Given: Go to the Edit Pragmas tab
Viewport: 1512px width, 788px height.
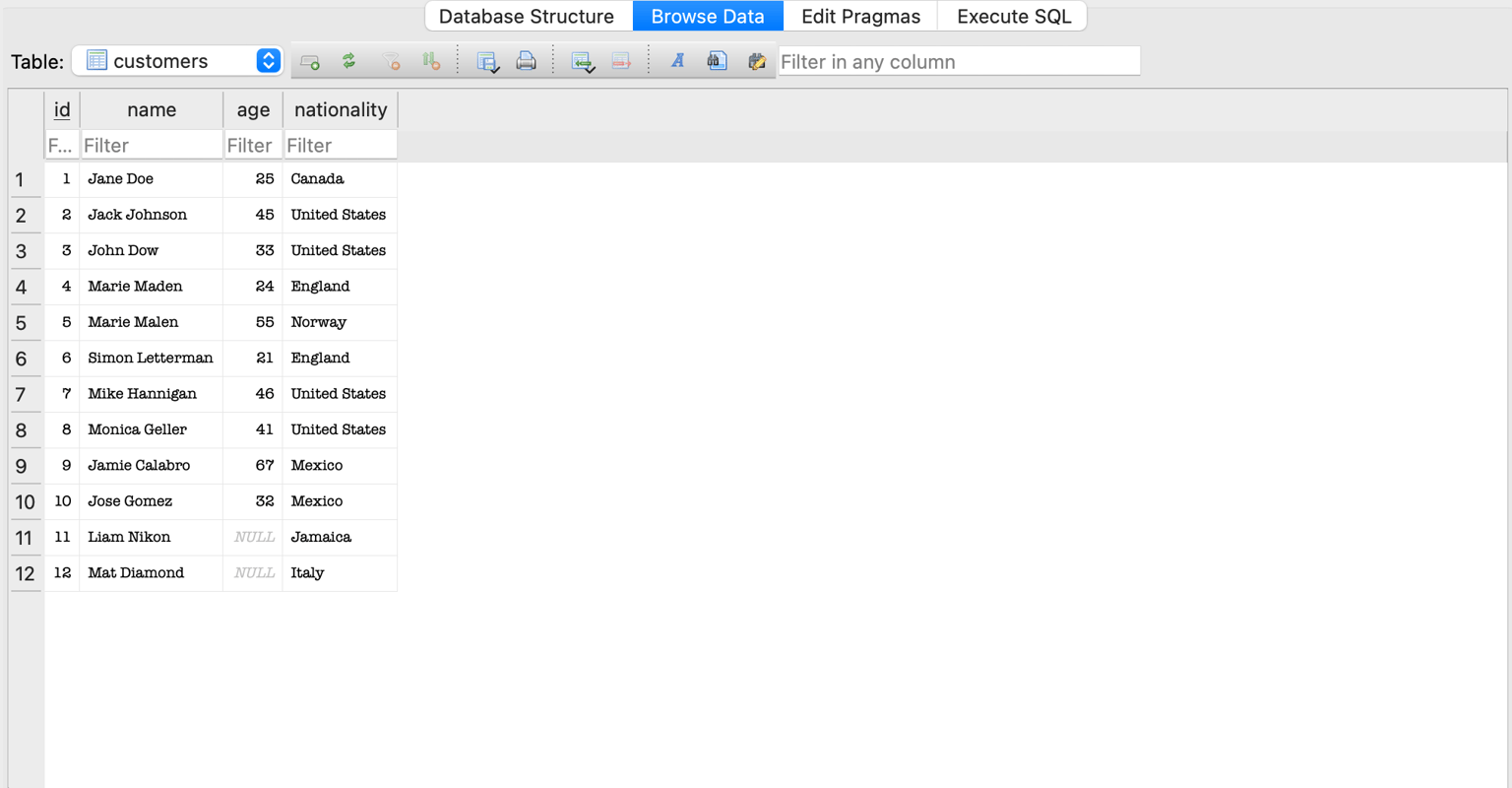Looking at the screenshot, I should [860, 16].
